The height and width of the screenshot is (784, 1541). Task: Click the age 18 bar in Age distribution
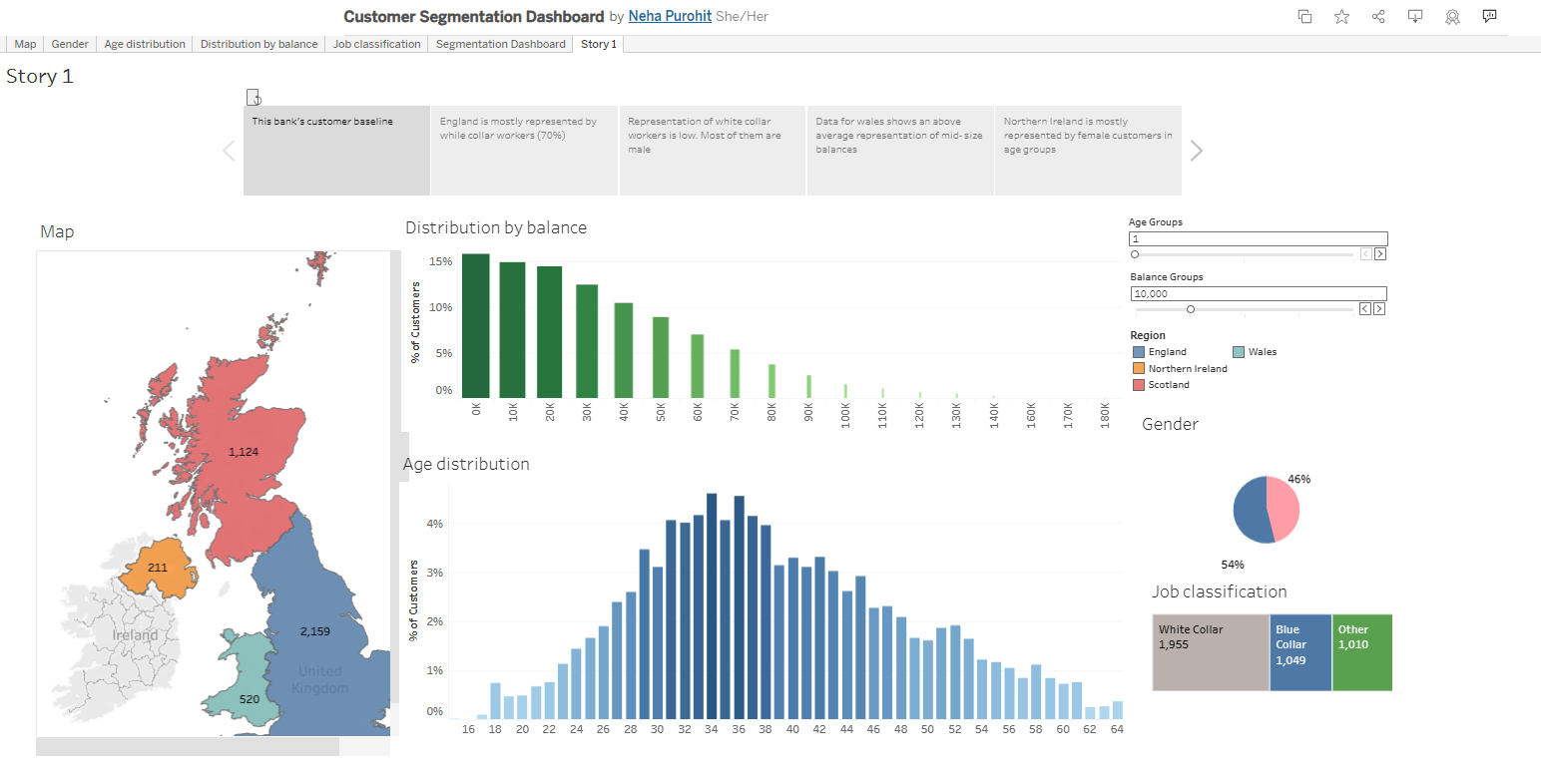[x=496, y=701]
